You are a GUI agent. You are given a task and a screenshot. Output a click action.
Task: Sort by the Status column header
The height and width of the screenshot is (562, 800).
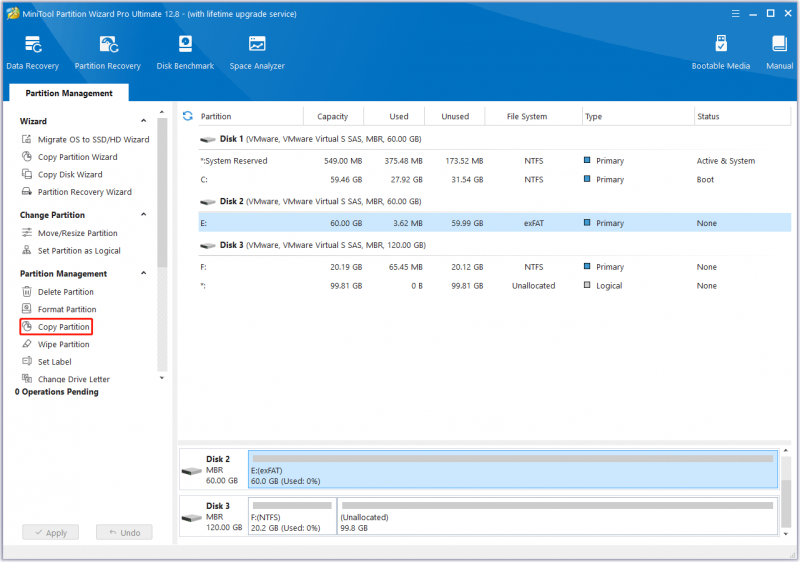(743, 116)
